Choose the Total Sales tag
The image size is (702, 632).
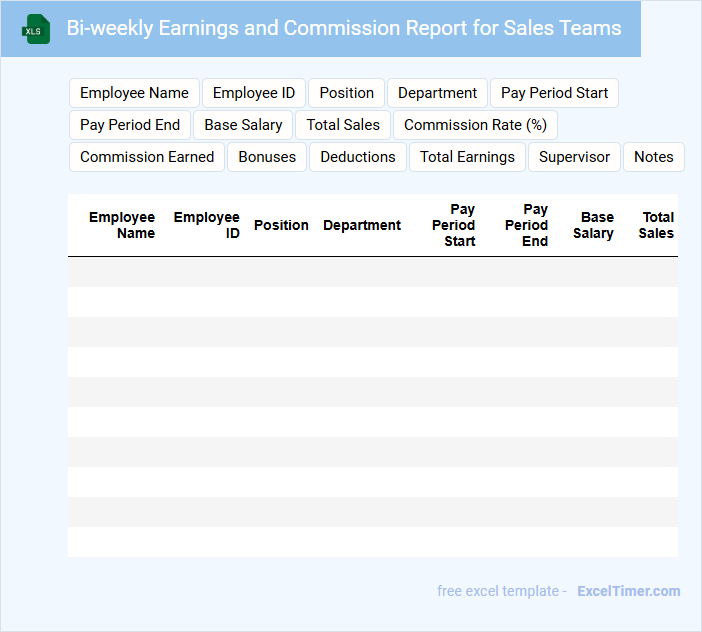pos(343,125)
